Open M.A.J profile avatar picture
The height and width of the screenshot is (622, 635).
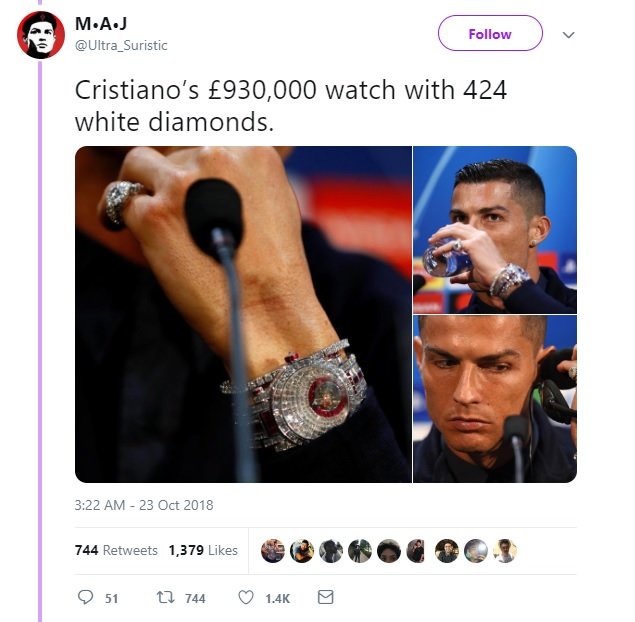[x=40, y=35]
